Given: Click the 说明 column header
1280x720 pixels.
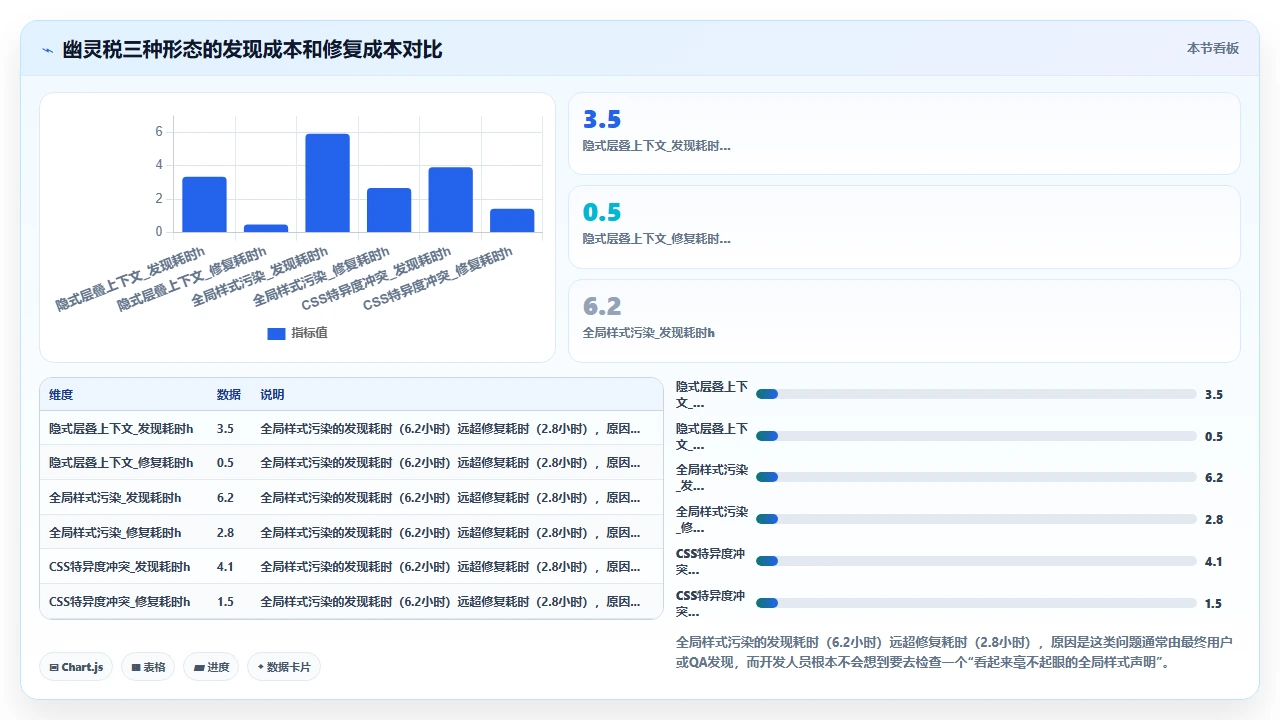Looking at the screenshot, I should (x=272, y=395).
